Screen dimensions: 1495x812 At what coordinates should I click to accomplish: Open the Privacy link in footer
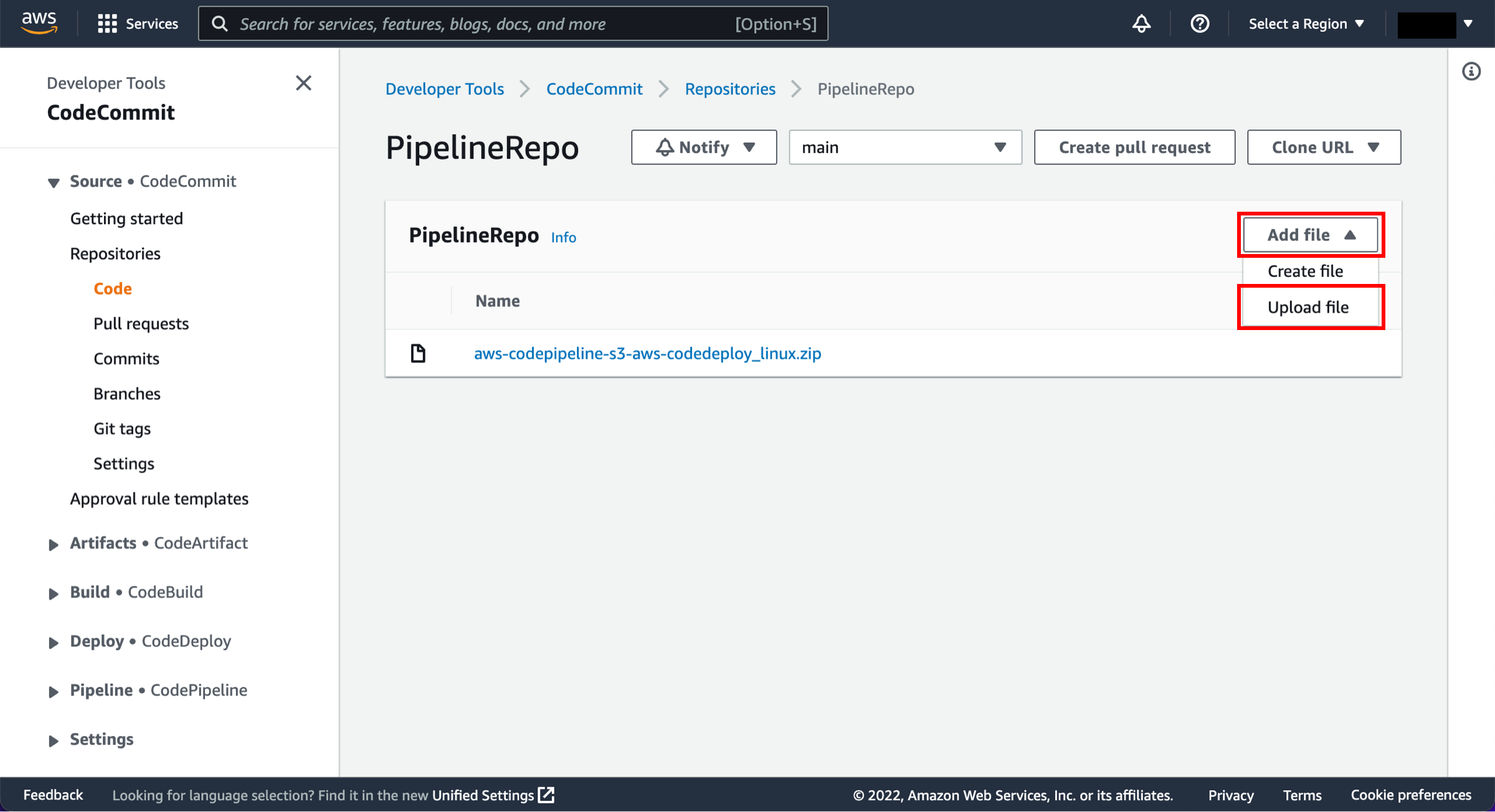(1231, 795)
